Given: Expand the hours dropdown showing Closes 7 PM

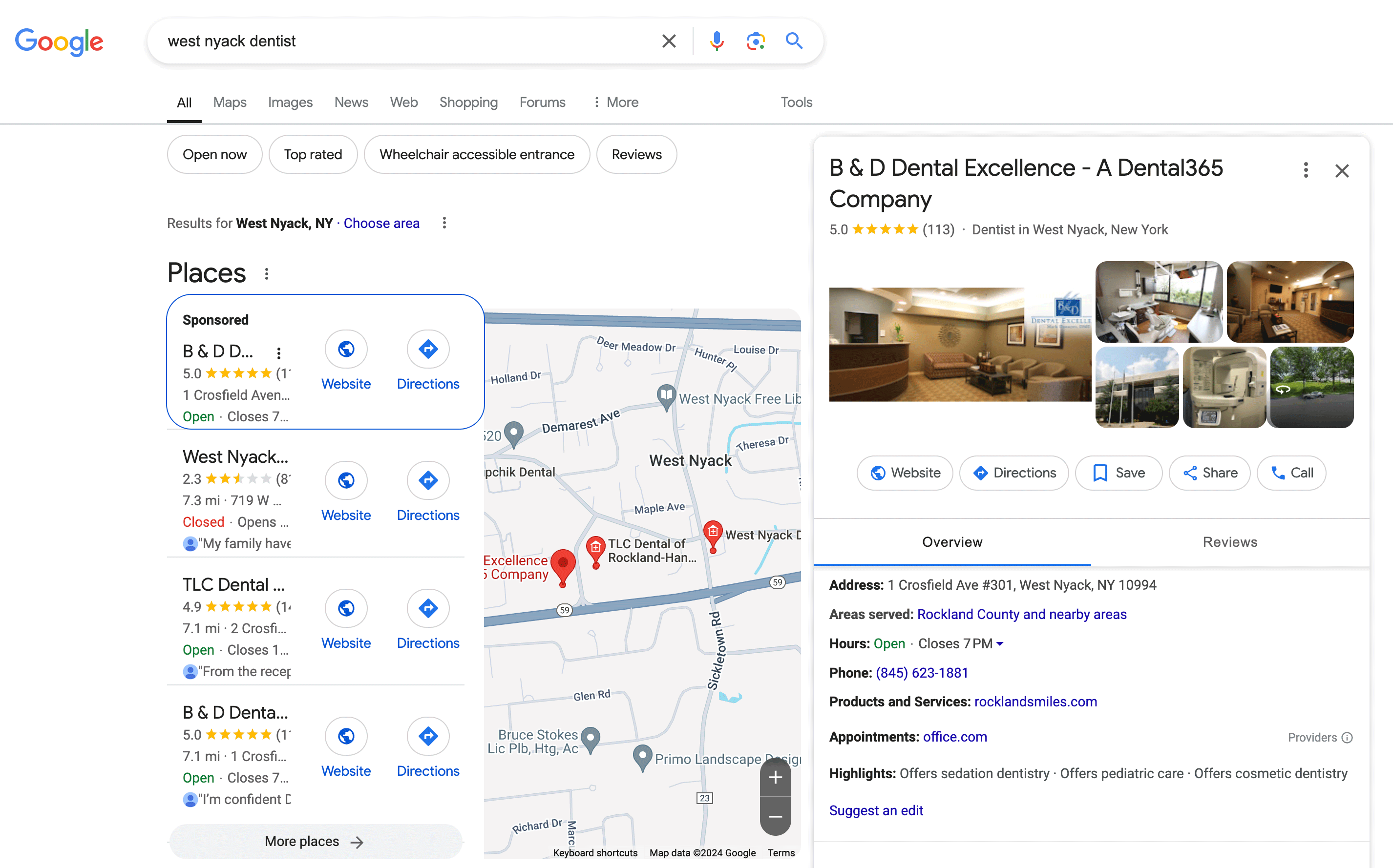Looking at the screenshot, I should pyautogui.click(x=1000, y=643).
